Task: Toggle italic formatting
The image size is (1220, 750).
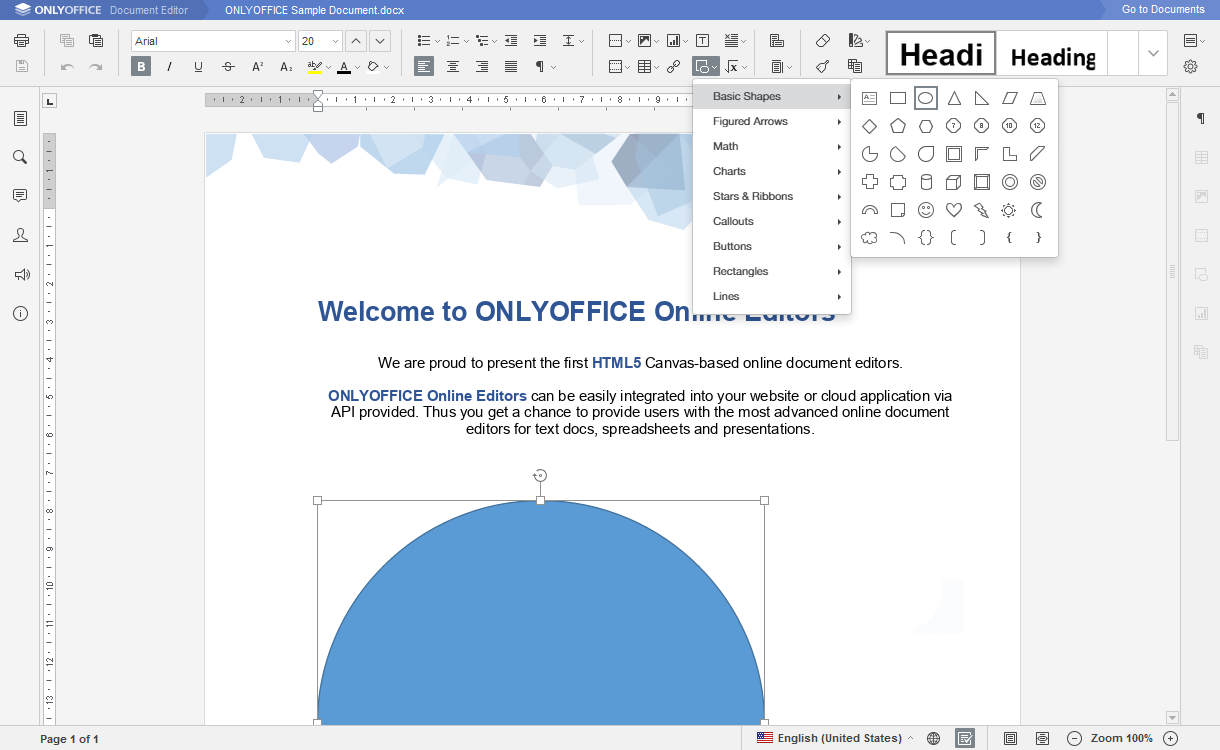Action: pyautogui.click(x=170, y=67)
